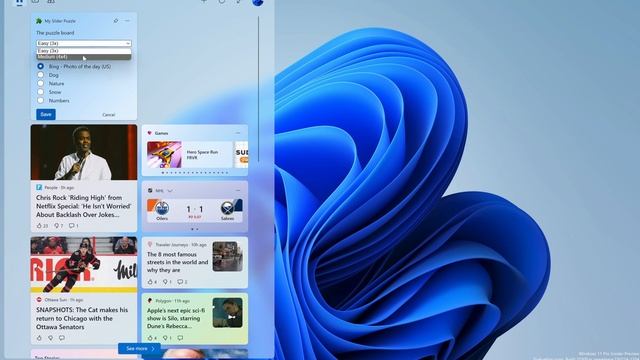Screen dimensions: 640x360
Task: Pin the My Slider Puzzle widget
Action: [x=116, y=21]
